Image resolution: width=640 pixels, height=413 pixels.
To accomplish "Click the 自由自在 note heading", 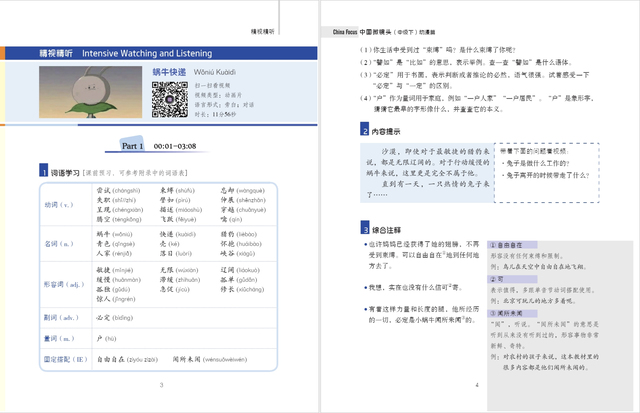I will click(513, 245).
